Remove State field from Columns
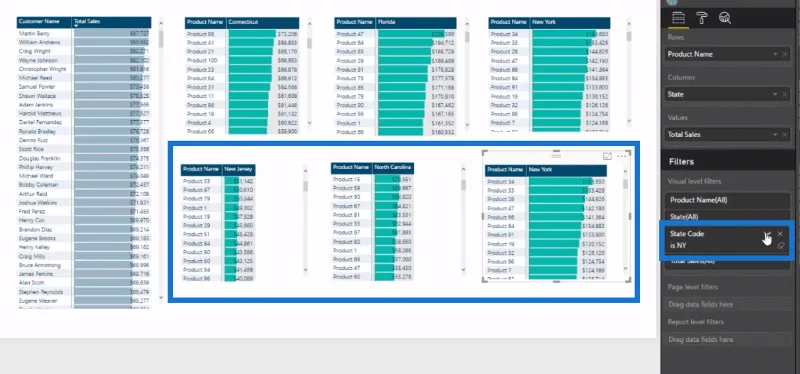Screen dimensions: 800x374 pos(785,94)
